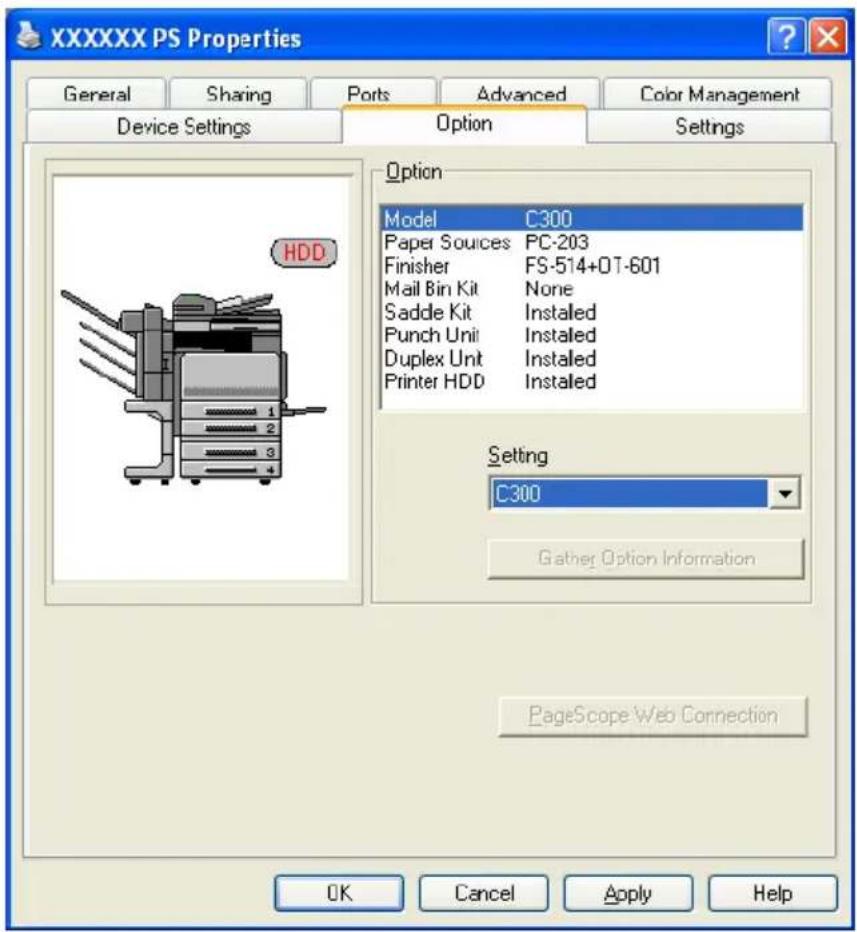Click the red HDD badge icon
Image resolution: width=857 pixels, height=932 pixels.
[x=304, y=253]
